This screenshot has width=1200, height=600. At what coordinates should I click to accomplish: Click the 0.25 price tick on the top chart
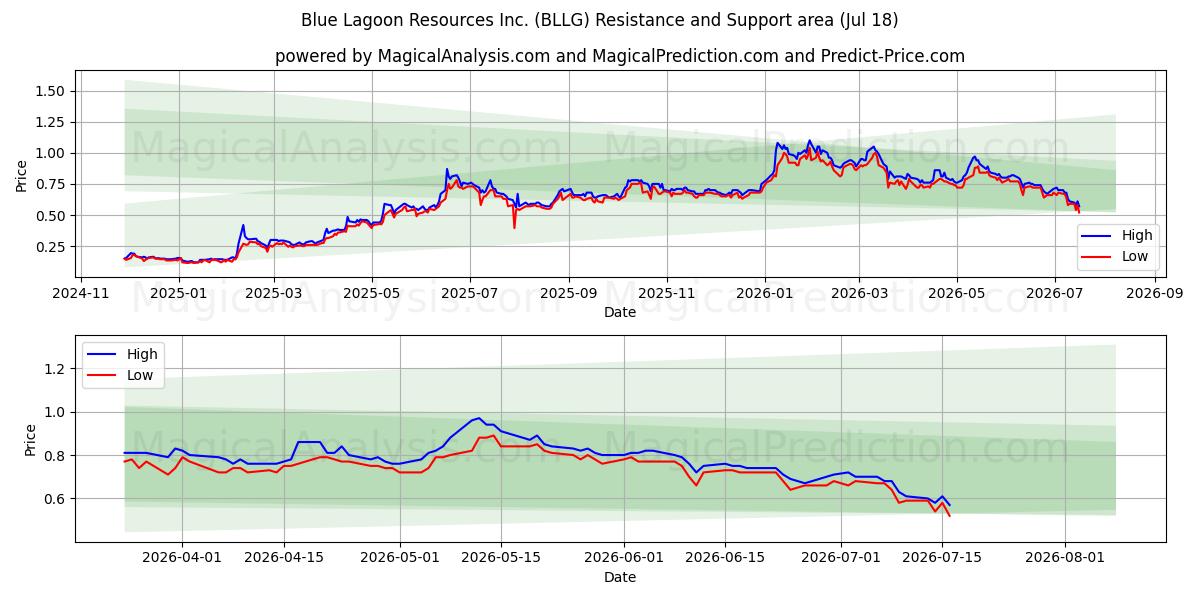(52, 247)
